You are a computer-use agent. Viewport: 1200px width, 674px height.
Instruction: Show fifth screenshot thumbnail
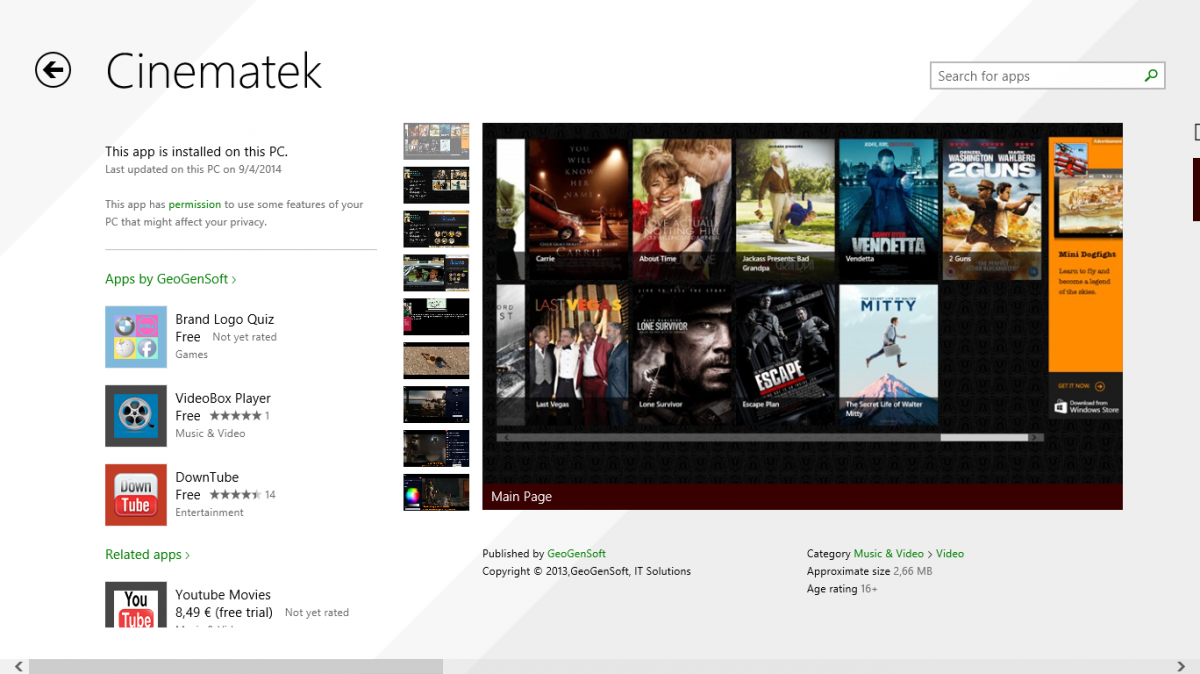pyautogui.click(x=436, y=317)
